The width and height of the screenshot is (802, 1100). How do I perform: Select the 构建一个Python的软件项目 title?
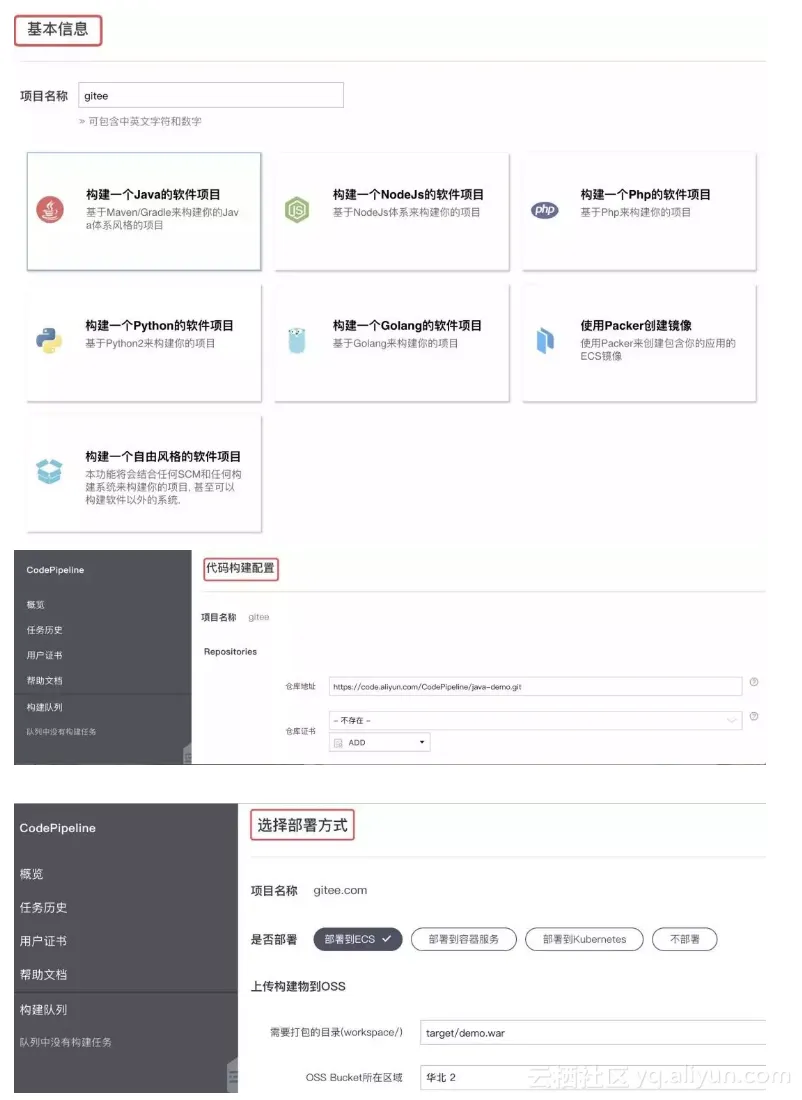159,326
